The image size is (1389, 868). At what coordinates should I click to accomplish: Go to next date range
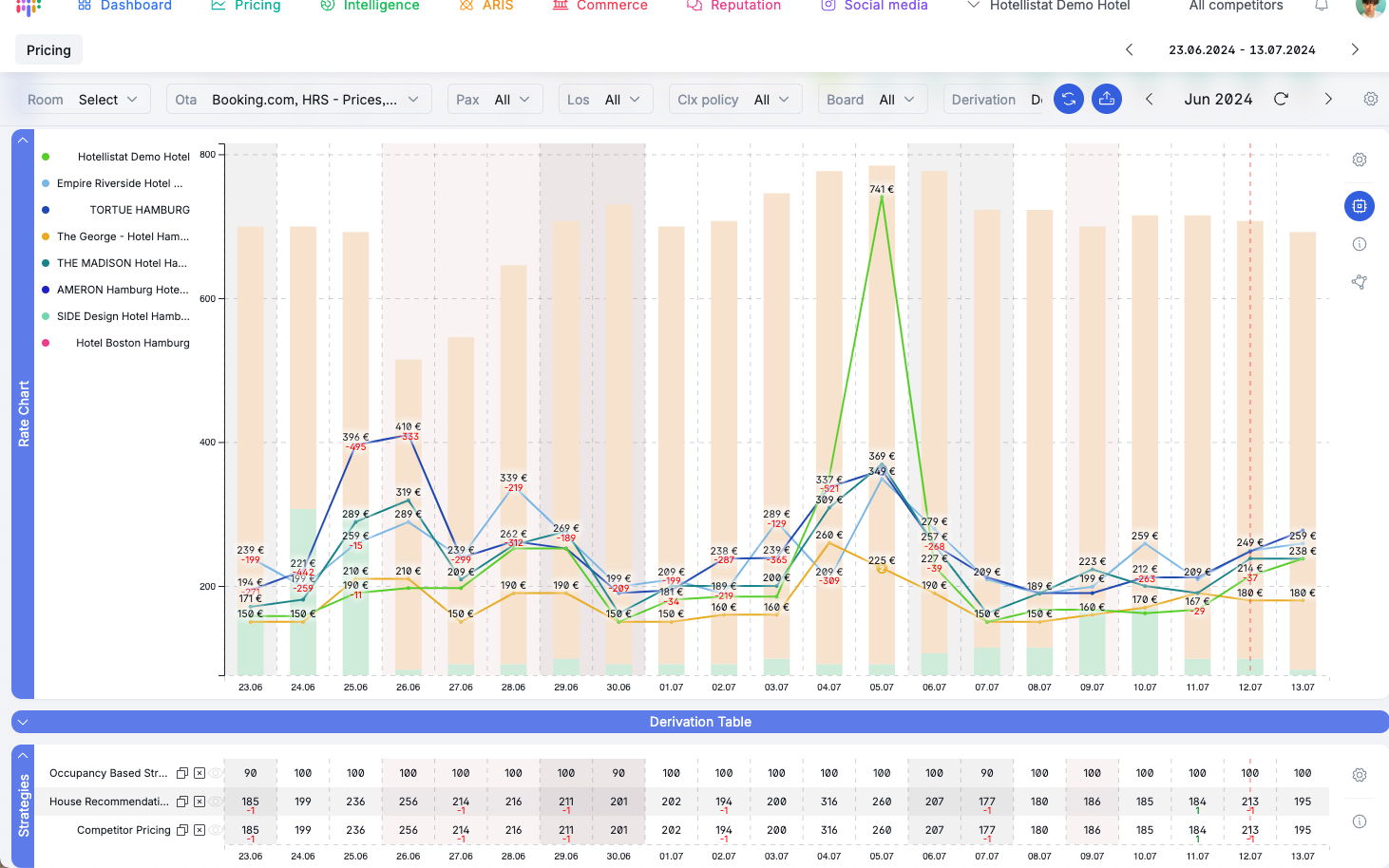coord(1355,49)
